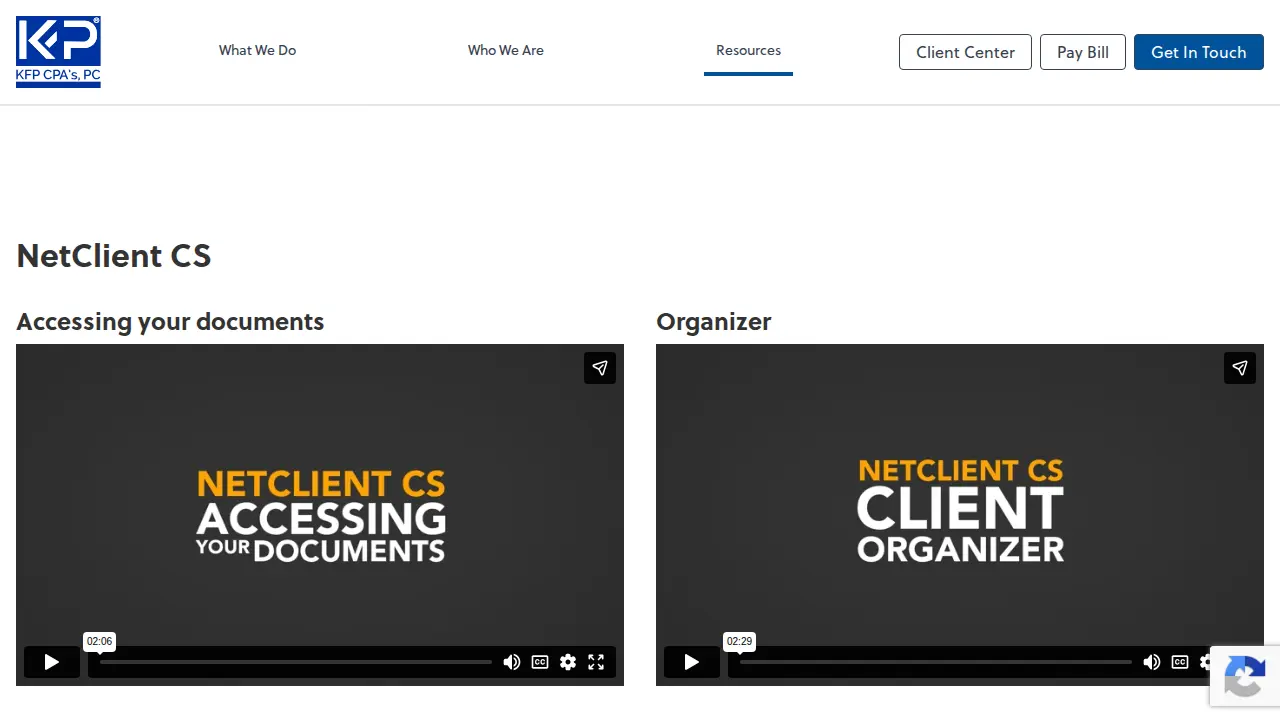The image size is (1280, 720).
Task: Share the Organizer video
Action: click(x=1240, y=368)
